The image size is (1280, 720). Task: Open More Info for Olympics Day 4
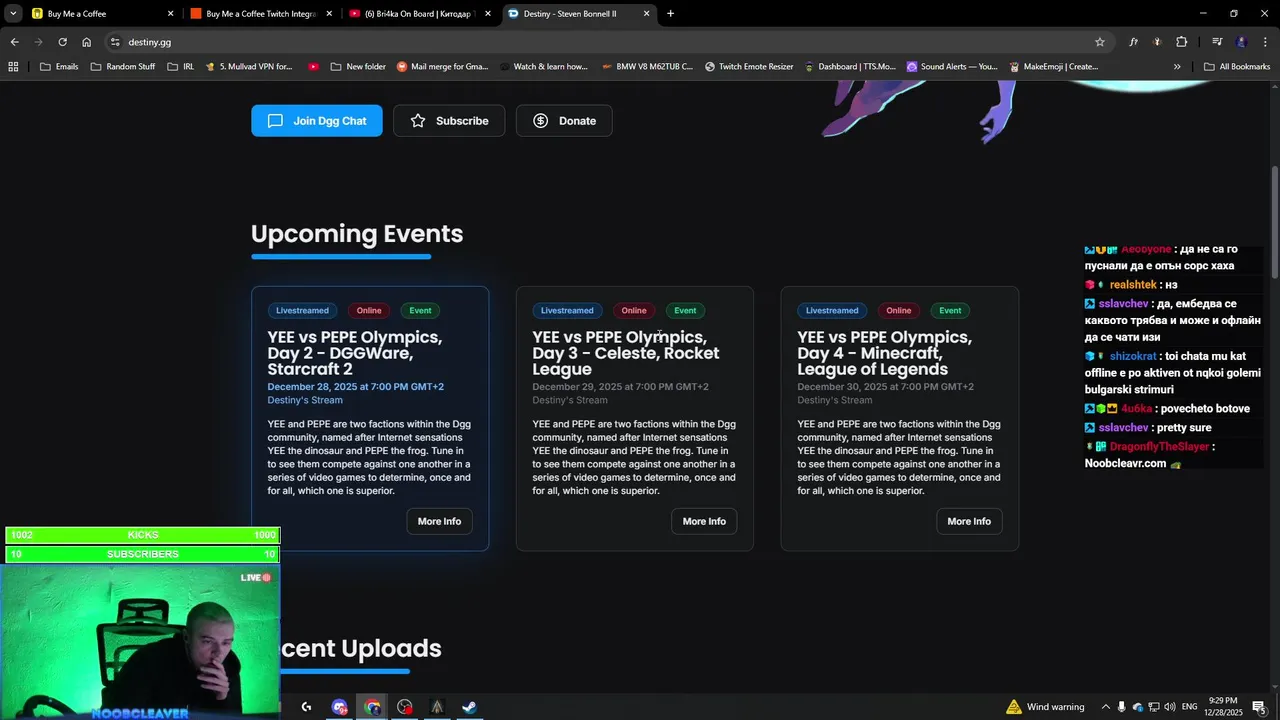pos(969,521)
